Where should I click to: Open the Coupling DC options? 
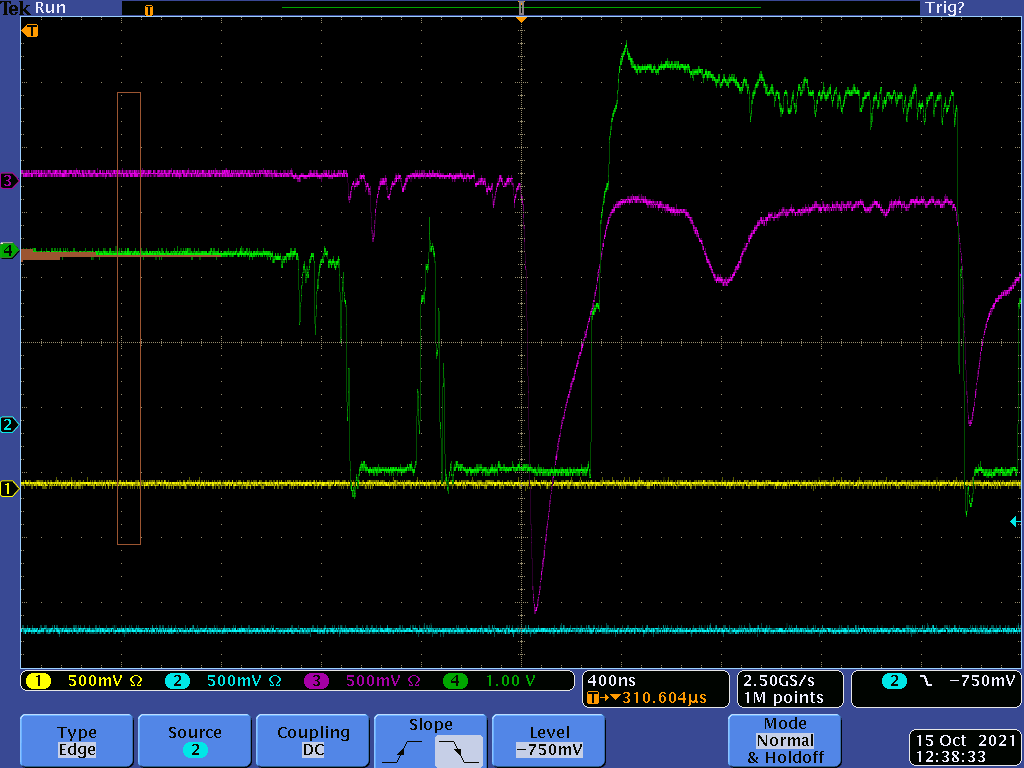click(313, 741)
